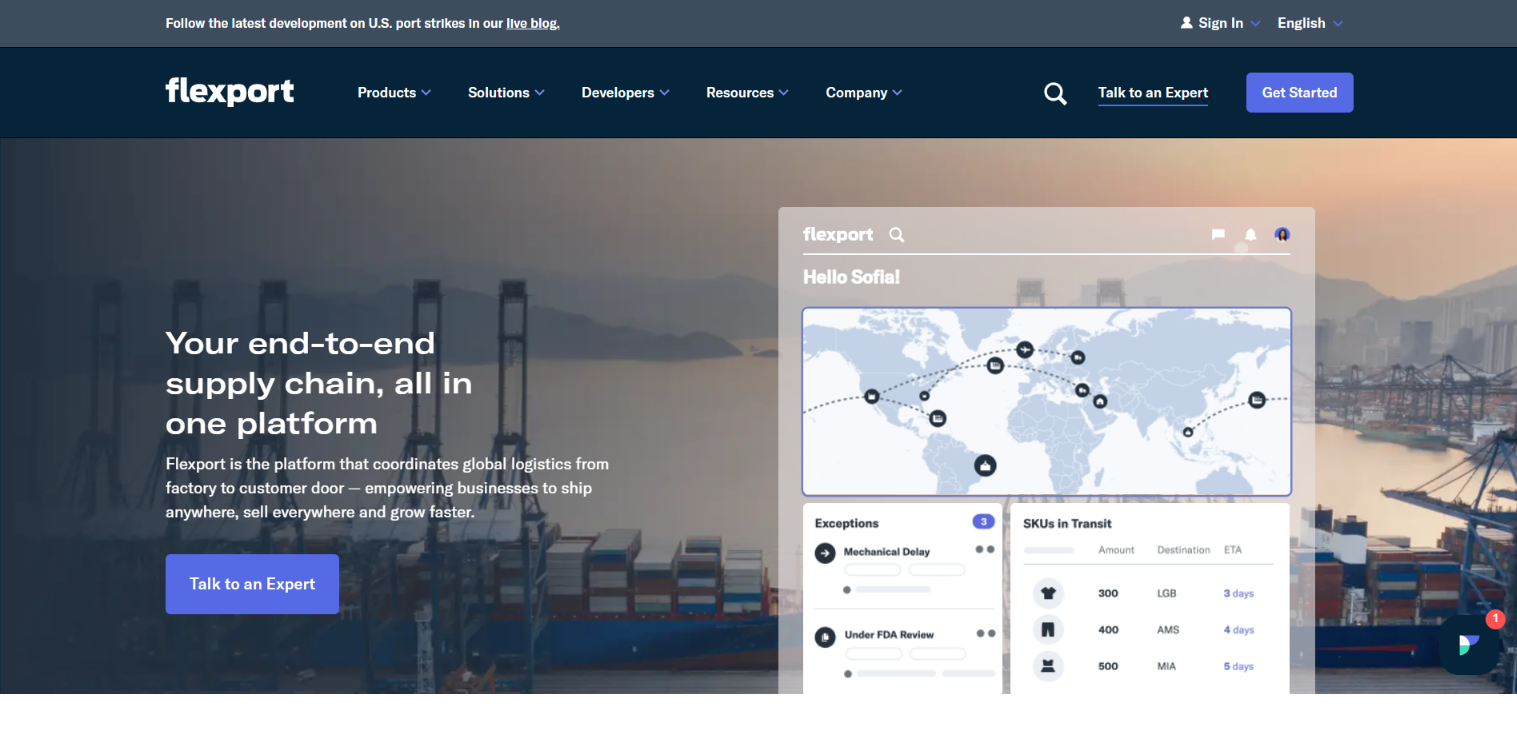Click the 3 days ETA value
This screenshot has height=741, width=1517.
click(1238, 594)
